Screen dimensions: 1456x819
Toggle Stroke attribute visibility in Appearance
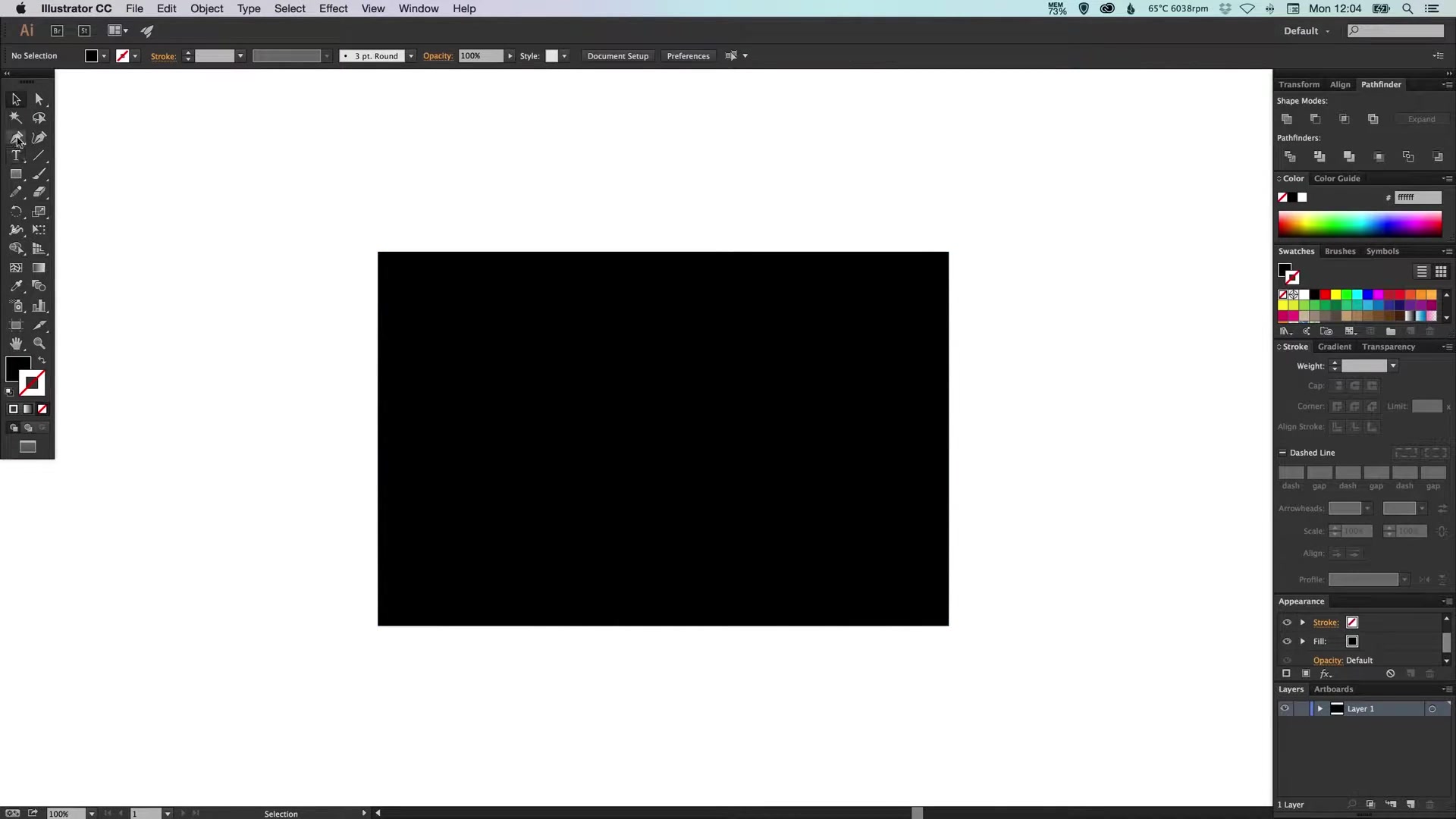[x=1286, y=623]
